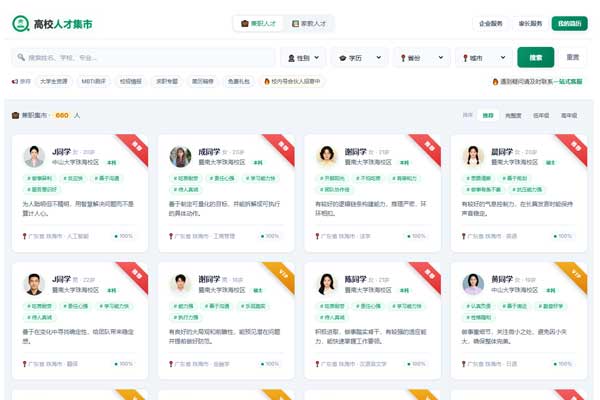Image resolution: width=600 pixels, height=400 pixels.
Task: Open second-row 谢同学 male avatar
Action: click(x=180, y=284)
